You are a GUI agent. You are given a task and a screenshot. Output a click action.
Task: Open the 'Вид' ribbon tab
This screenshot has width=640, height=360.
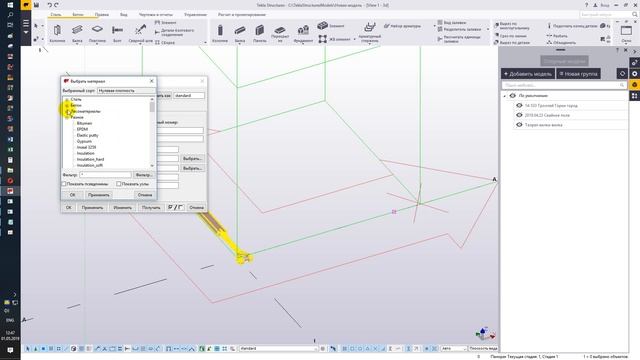[124, 15]
